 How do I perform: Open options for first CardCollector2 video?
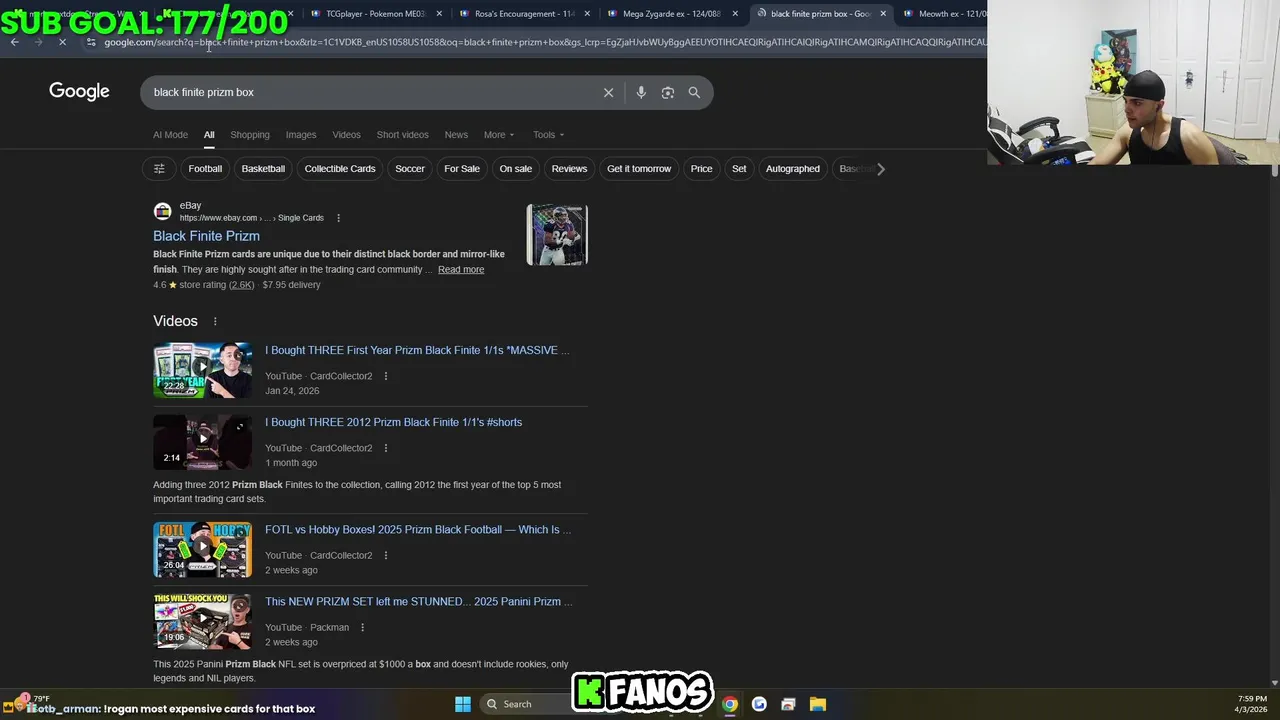[385, 376]
